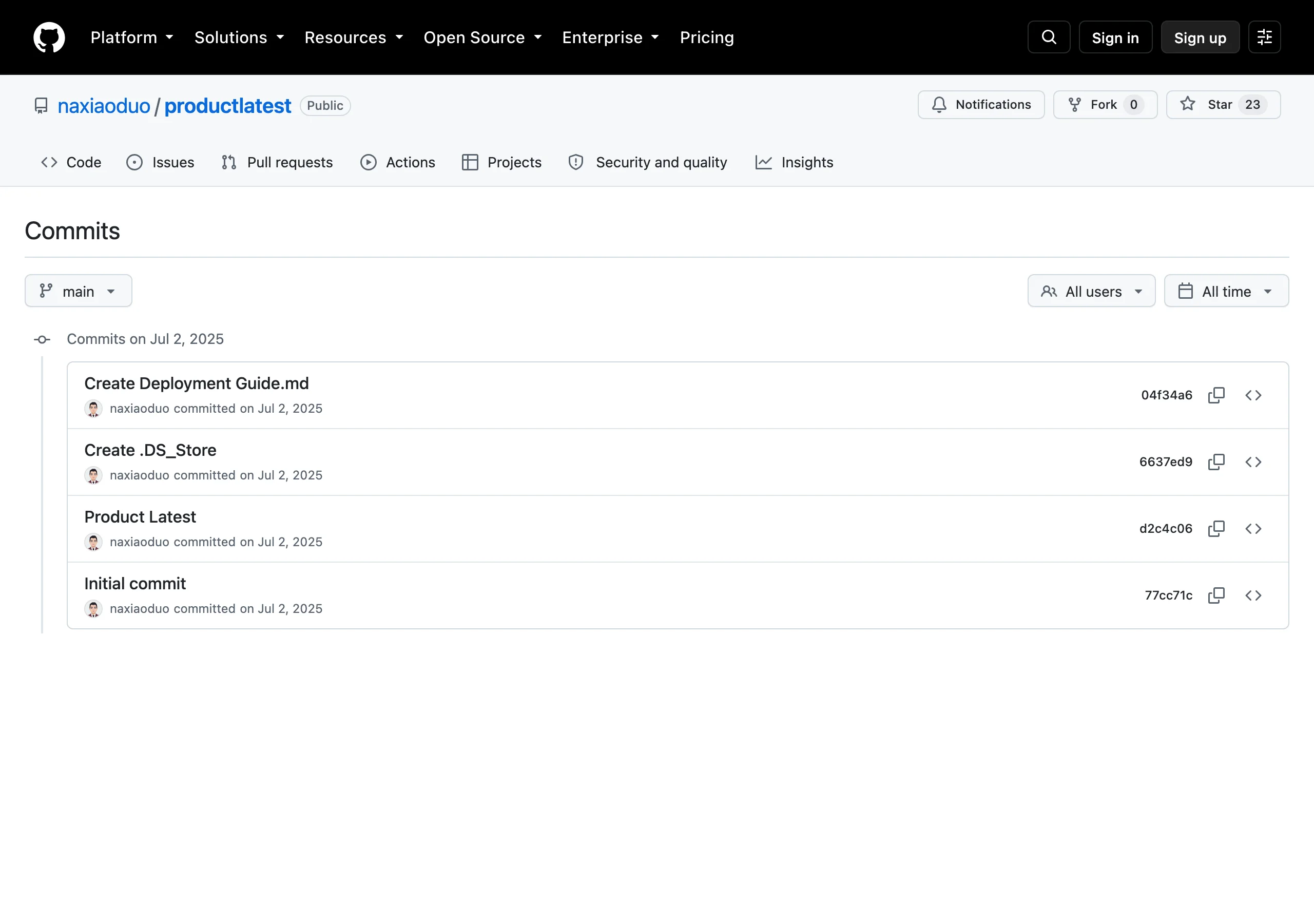Switch to the Issues tab
1314x924 pixels.
pos(160,163)
